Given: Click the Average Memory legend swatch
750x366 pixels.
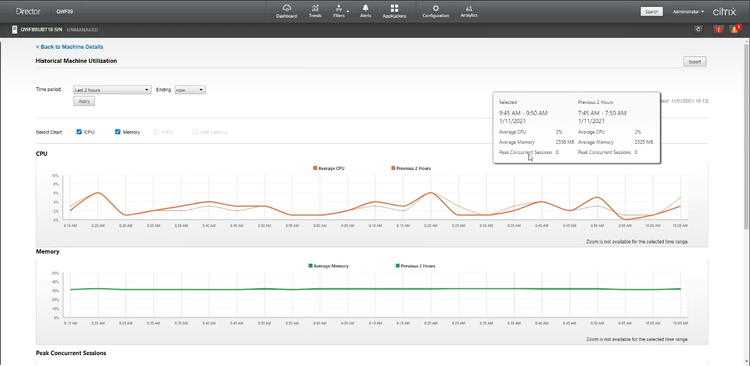Looking at the screenshot, I should coord(310,266).
